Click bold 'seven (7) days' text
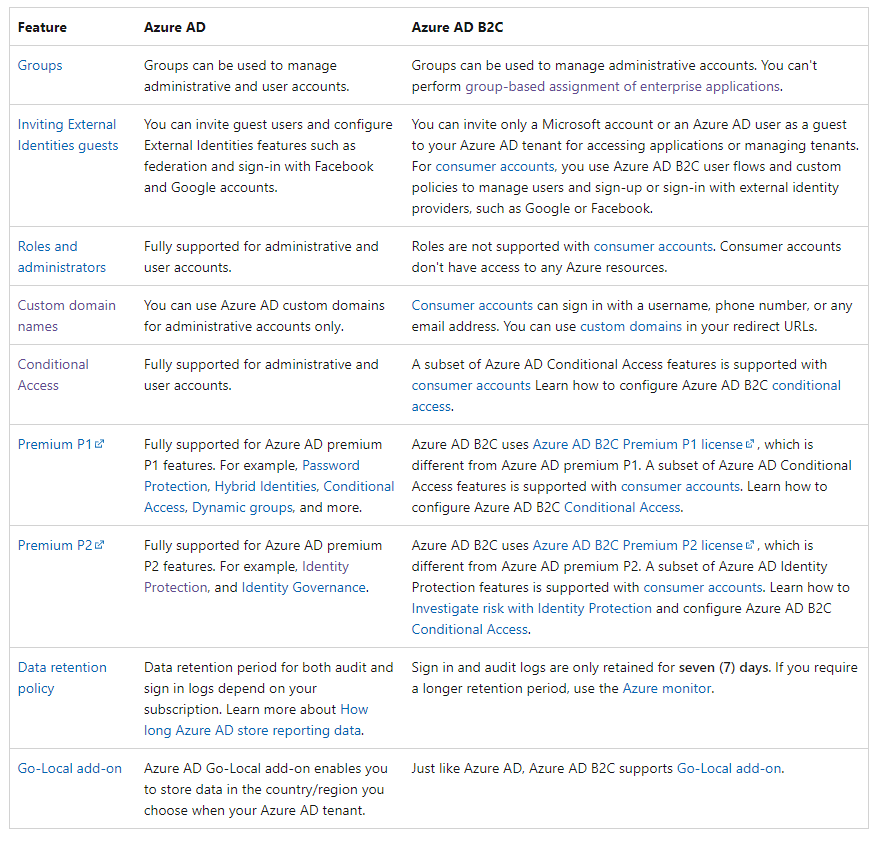 coord(724,667)
